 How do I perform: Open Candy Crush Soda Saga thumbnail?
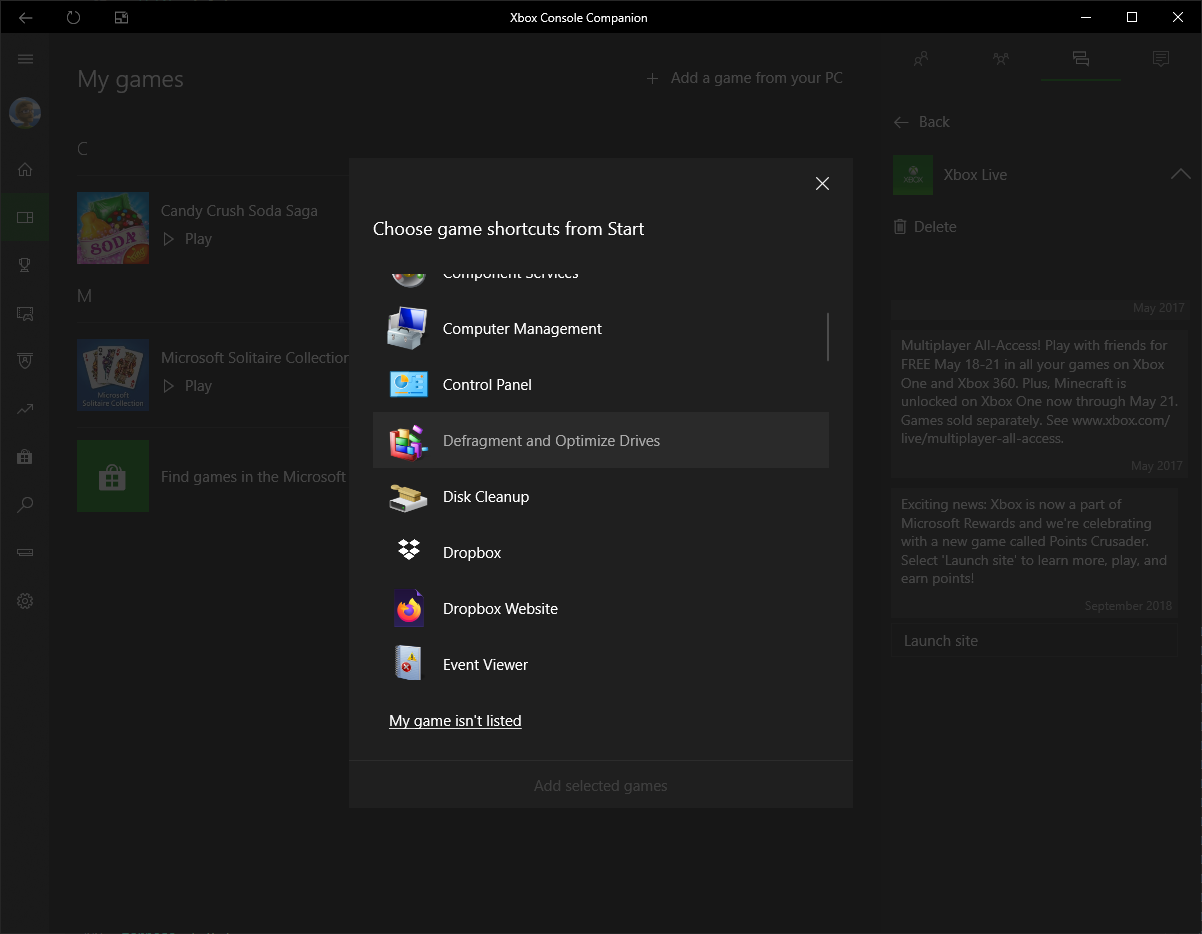pyautogui.click(x=113, y=228)
